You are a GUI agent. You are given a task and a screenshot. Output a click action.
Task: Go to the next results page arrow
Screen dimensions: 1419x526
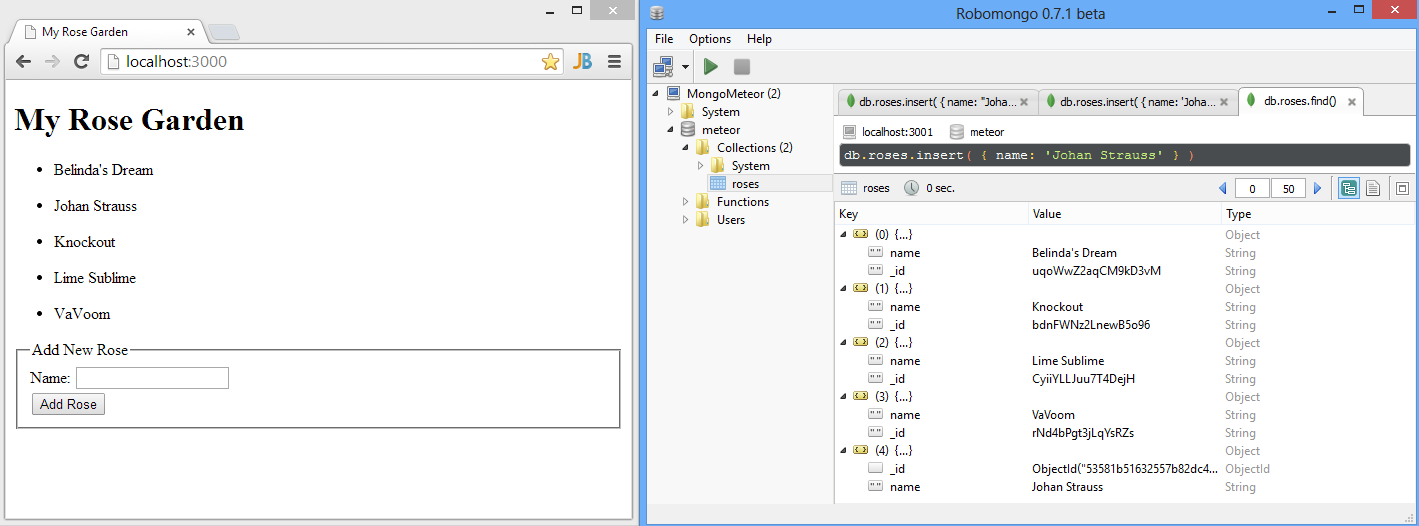click(x=1317, y=189)
